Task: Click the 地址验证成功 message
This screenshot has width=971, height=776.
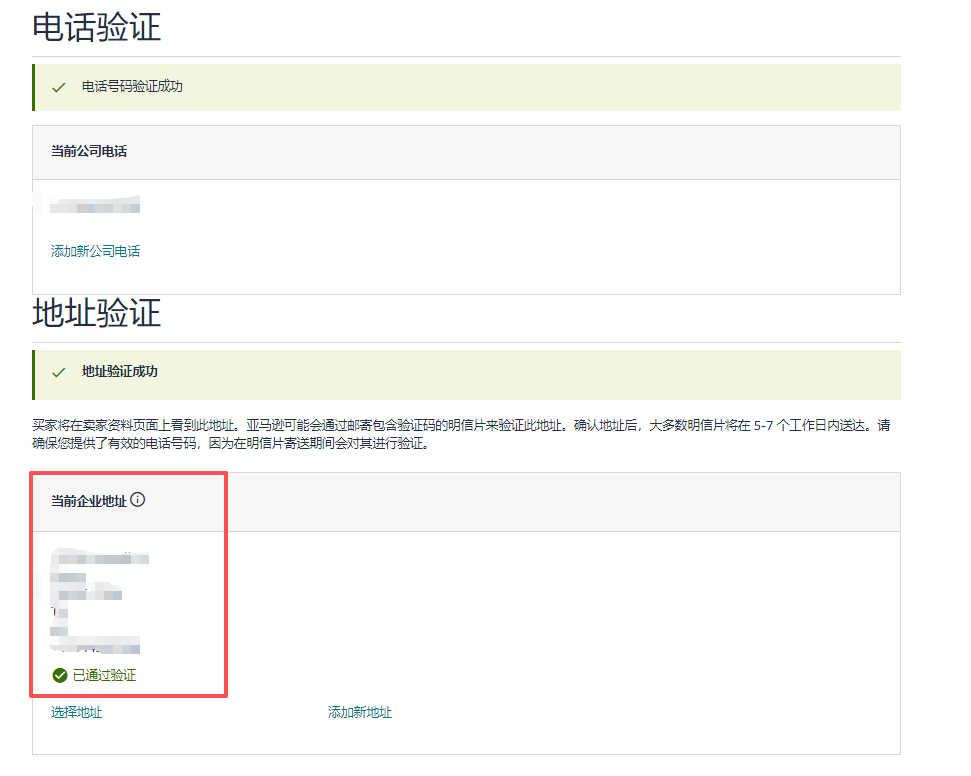Action: 119,372
